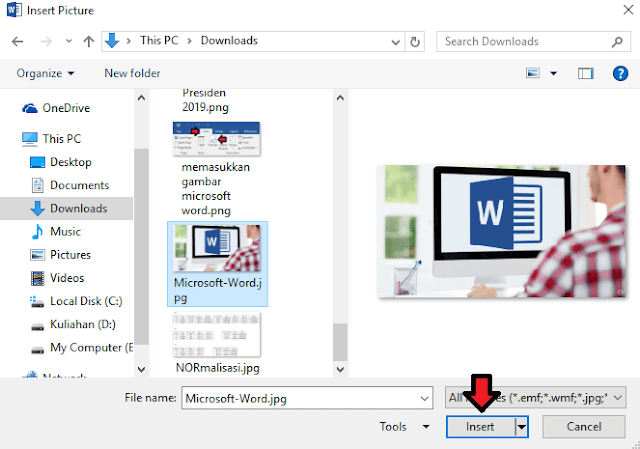The height and width of the screenshot is (449, 640).
Task: Select the Microsoft-Word.jpg thumbnail
Action: 217,248
